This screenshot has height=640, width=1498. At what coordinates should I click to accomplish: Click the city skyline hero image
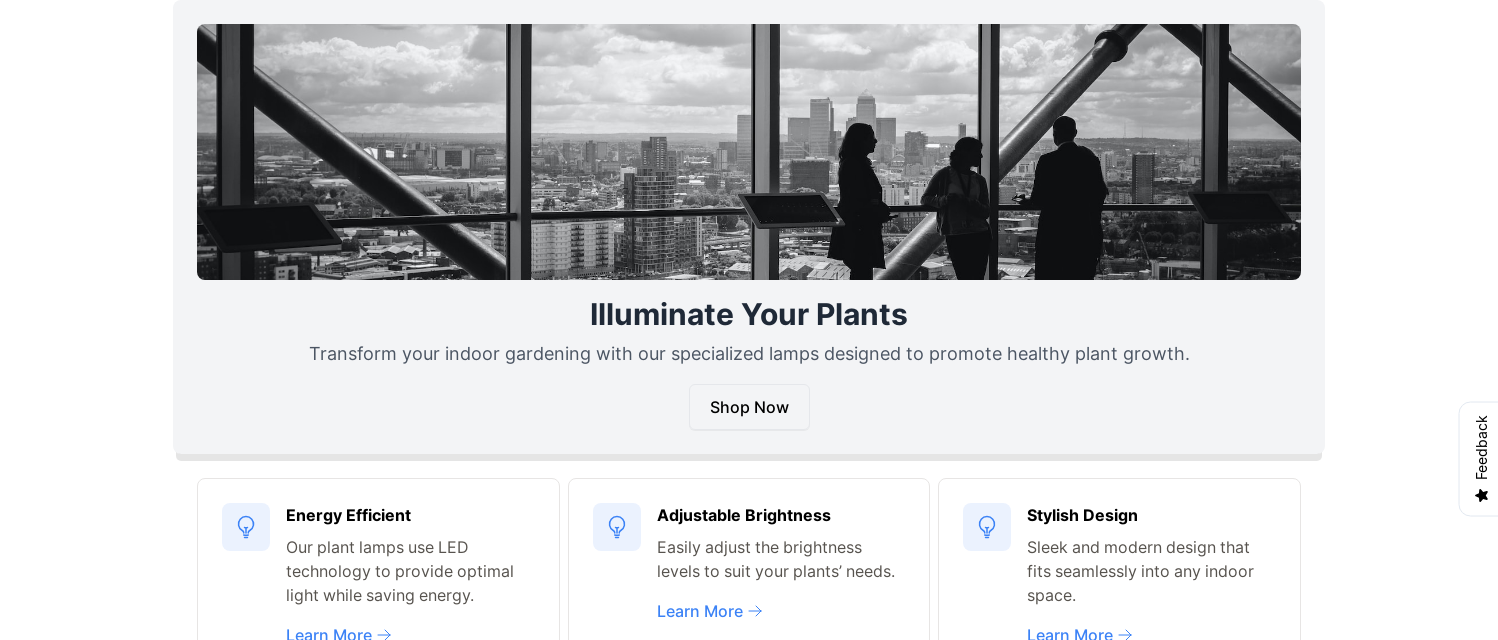[x=748, y=152]
